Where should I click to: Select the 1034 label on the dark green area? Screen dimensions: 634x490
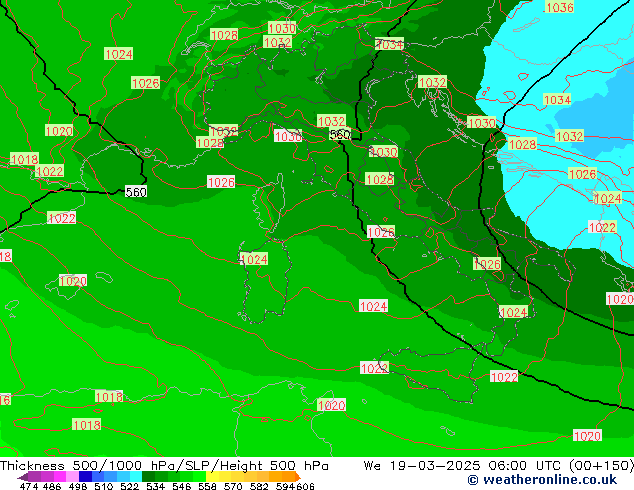click(389, 44)
